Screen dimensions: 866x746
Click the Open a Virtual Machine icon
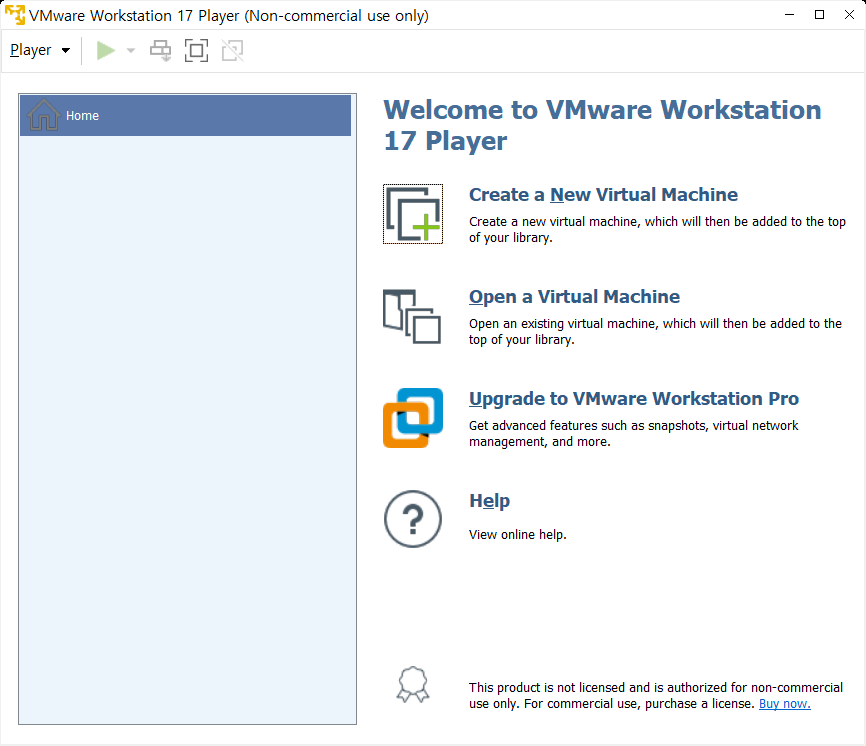[x=412, y=316]
